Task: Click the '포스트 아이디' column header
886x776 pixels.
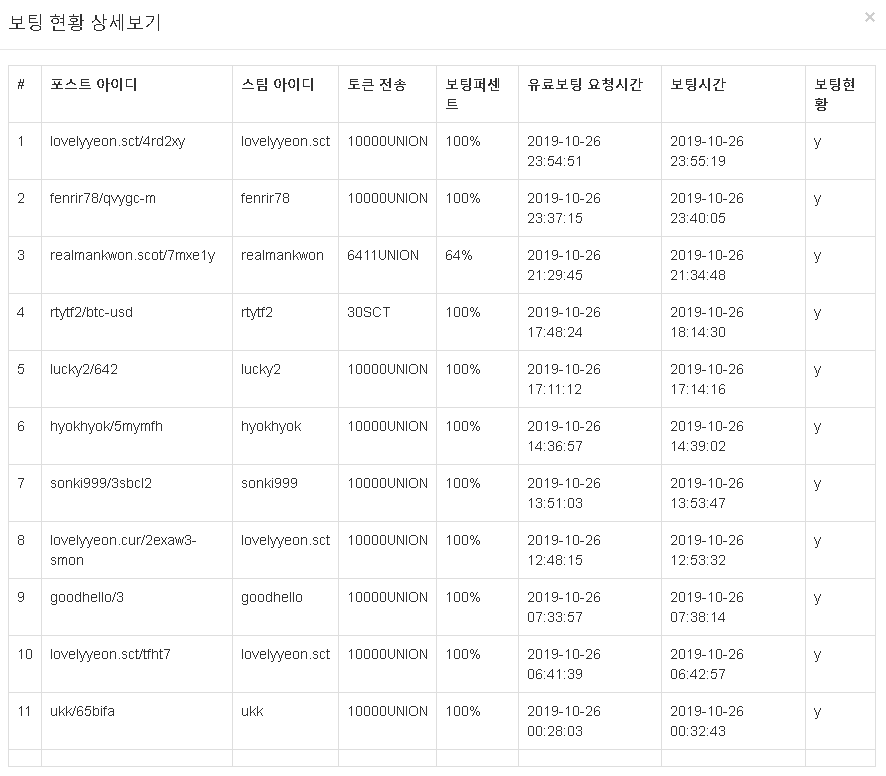Action: [94, 85]
